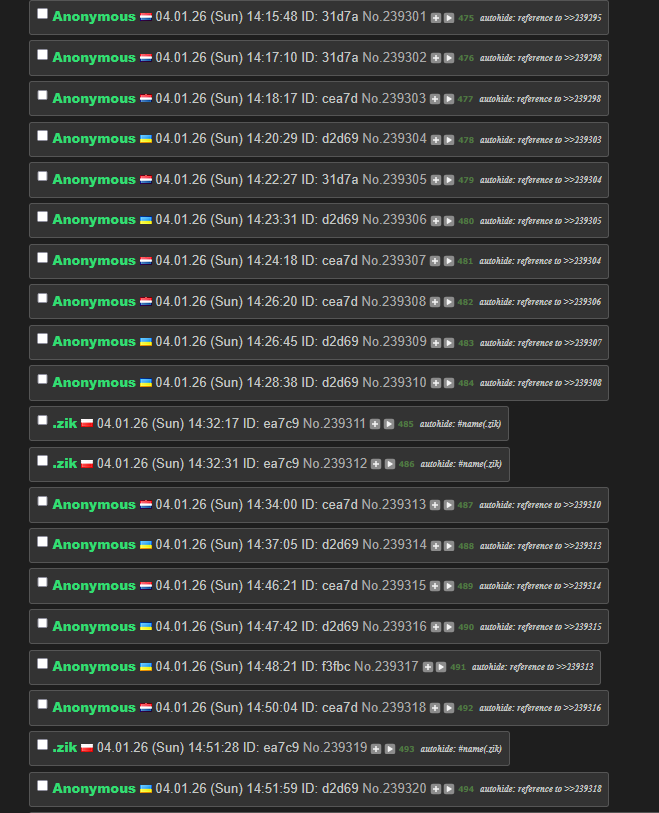Click the arrow icon on .zik post No.239312

click(390, 464)
